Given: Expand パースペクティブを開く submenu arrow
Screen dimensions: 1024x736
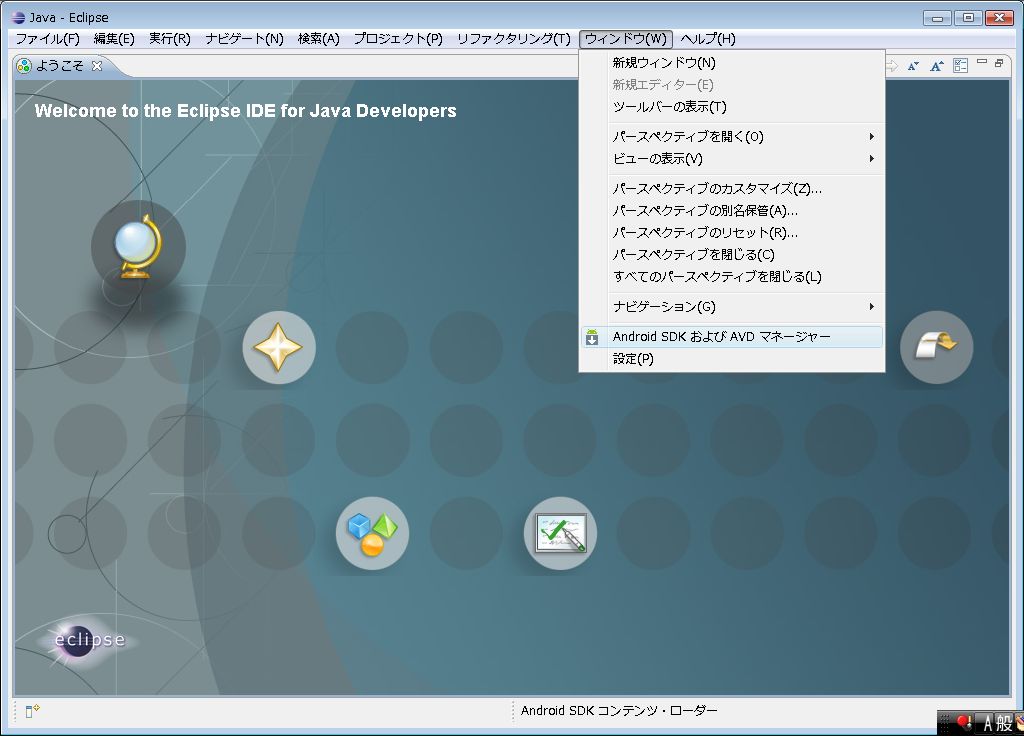Looking at the screenshot, I should click(871, 136).
